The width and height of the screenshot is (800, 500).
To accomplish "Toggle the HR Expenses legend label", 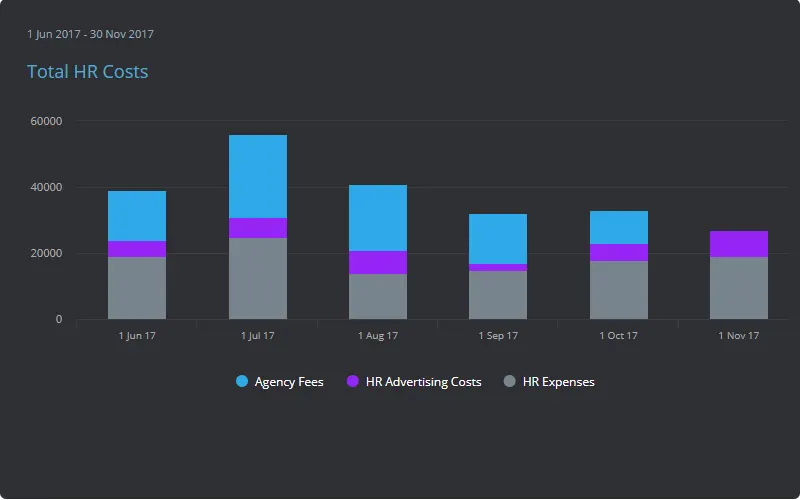I will (558, 382).
